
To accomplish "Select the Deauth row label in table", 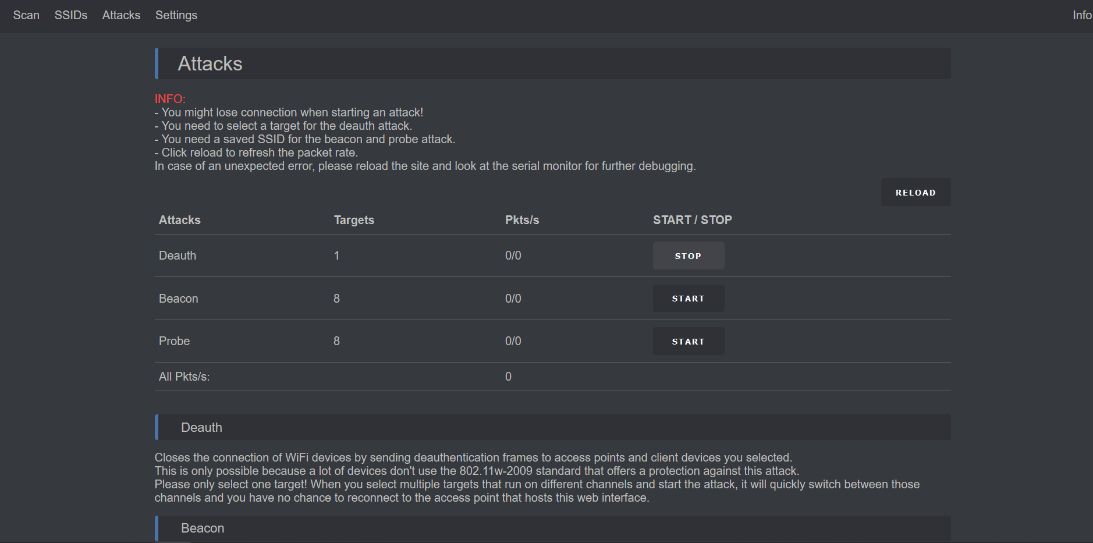I will pyautogui.click(x=178, y=256).
